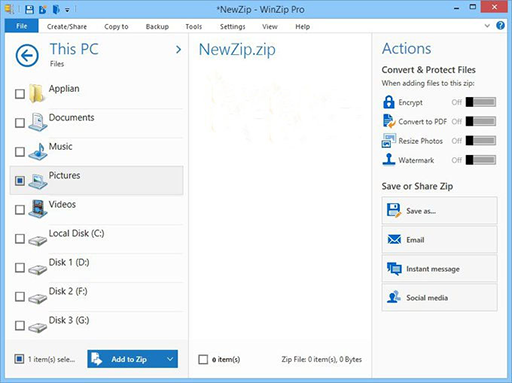Screen dimensions: 512x383
Task: Check the Applian folder checkbox
Action: (20, 94)
